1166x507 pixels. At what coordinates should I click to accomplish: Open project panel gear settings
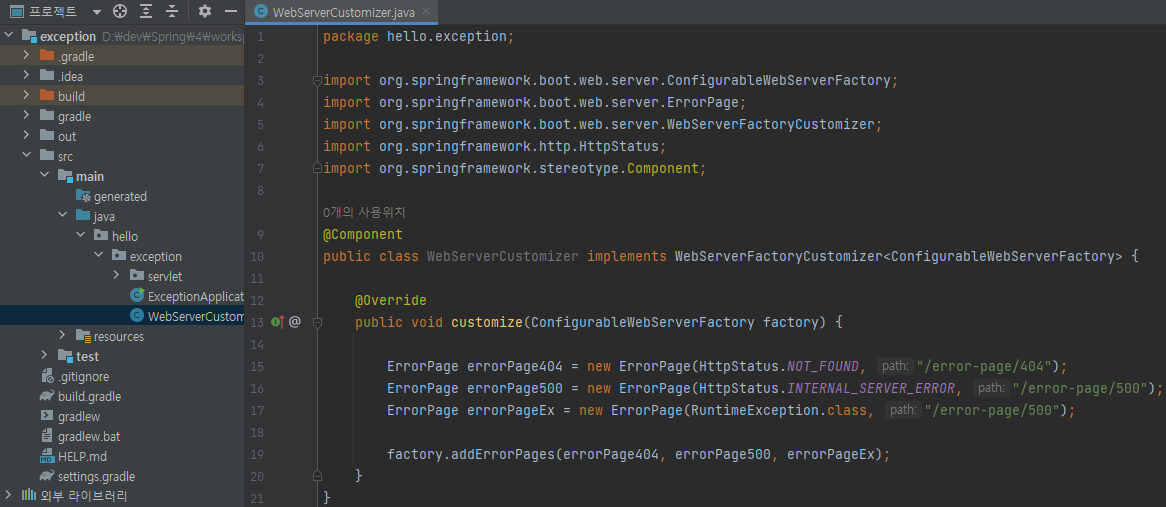point(205,11)
